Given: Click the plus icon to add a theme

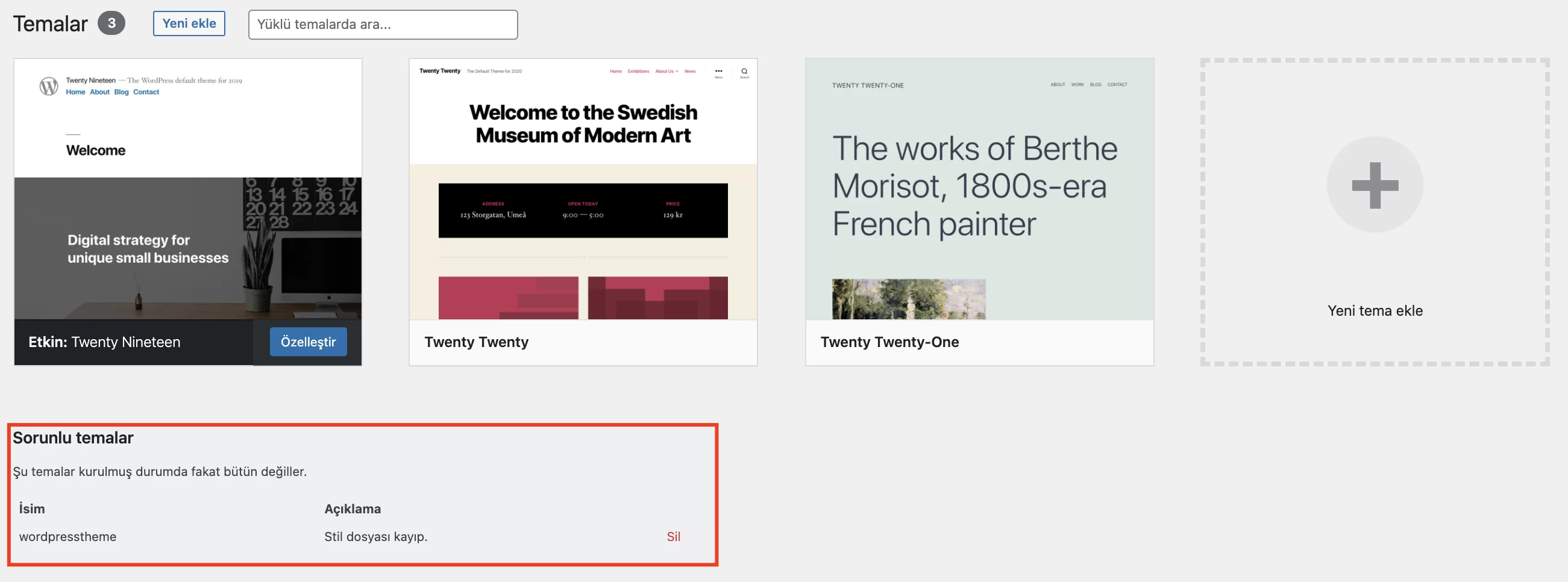Looking at the screenshot, I should tap(1375, 185).
